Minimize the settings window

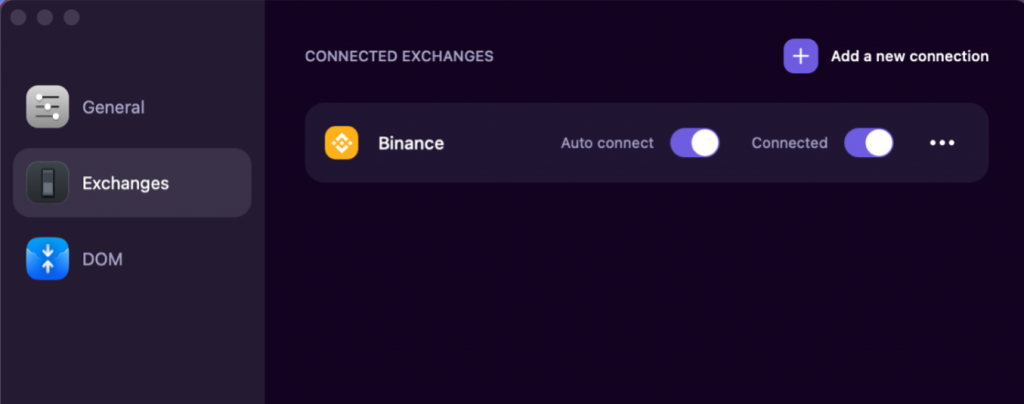[x=44, y=18]
